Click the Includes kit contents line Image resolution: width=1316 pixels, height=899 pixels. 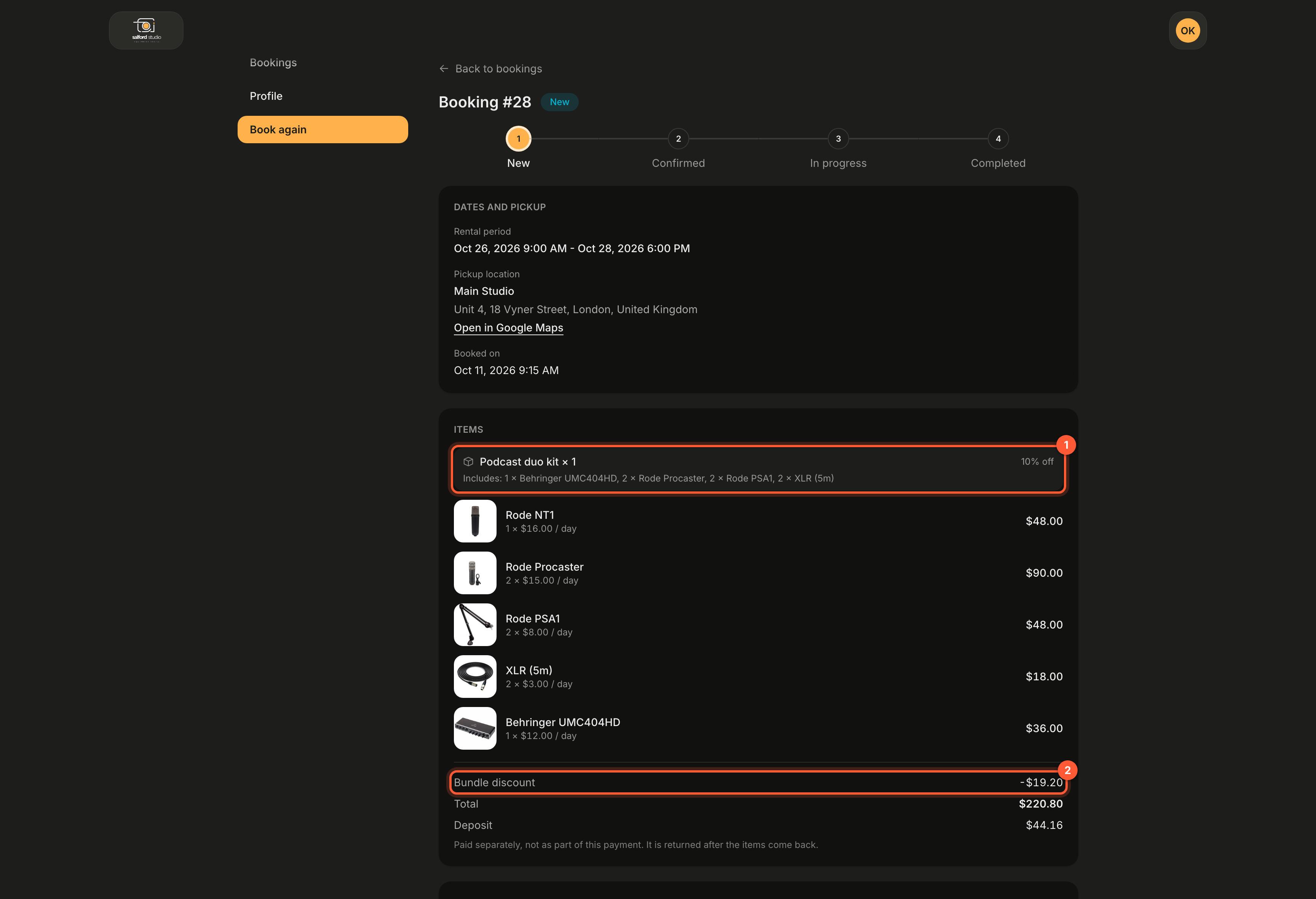pyautogui.click(x=648, y=478)
